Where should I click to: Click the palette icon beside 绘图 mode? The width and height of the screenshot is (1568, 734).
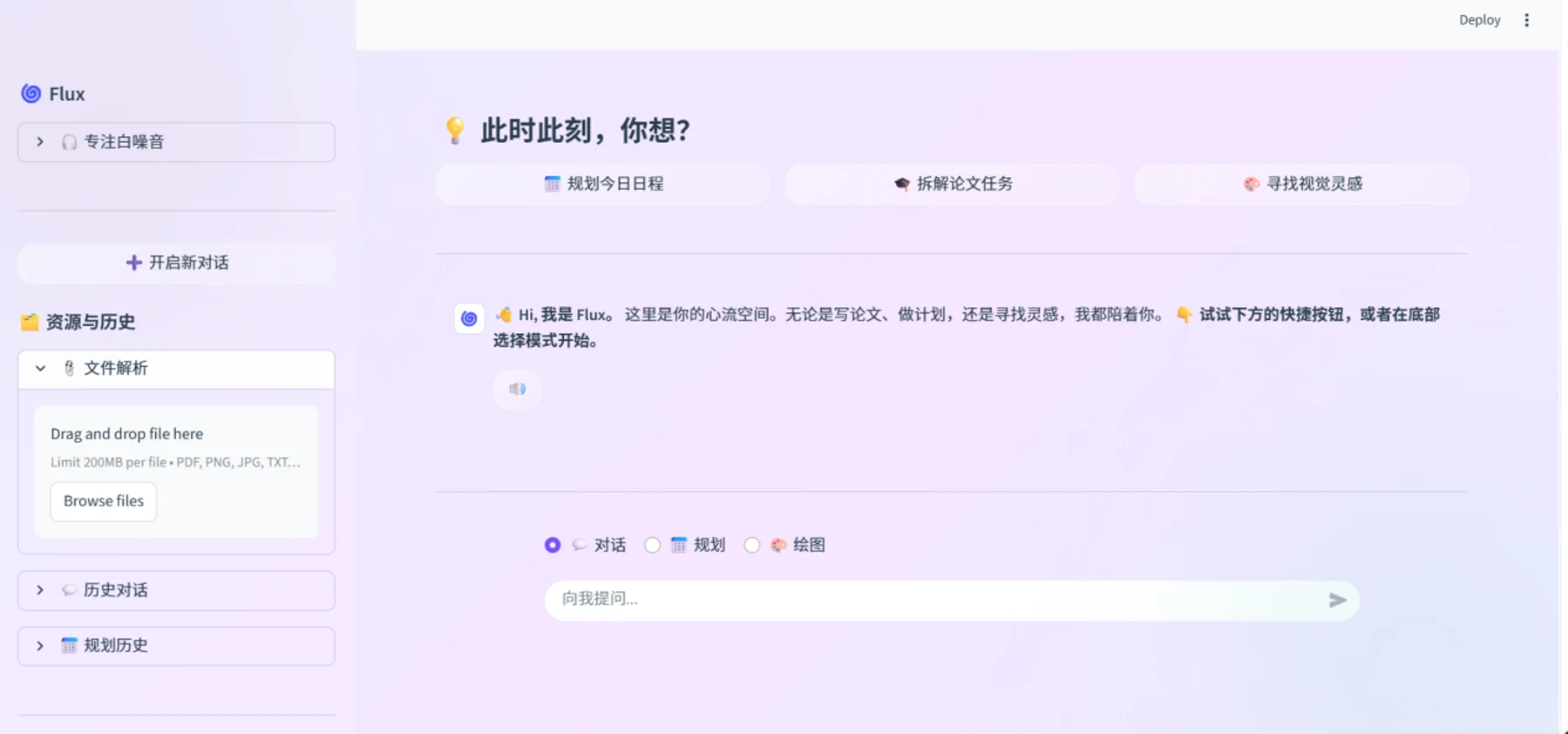(x=778, y=545)
